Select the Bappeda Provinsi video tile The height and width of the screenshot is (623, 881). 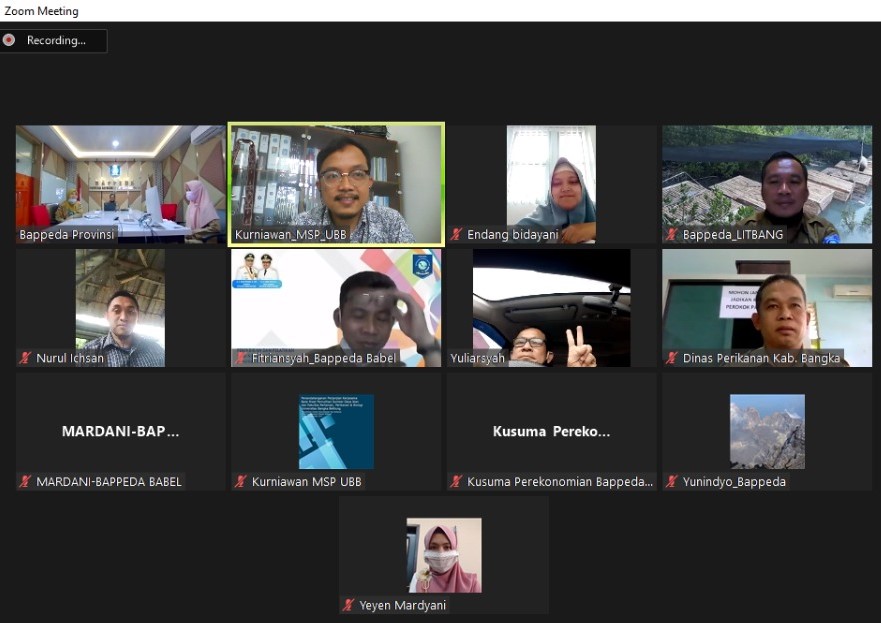coord(120,180)
